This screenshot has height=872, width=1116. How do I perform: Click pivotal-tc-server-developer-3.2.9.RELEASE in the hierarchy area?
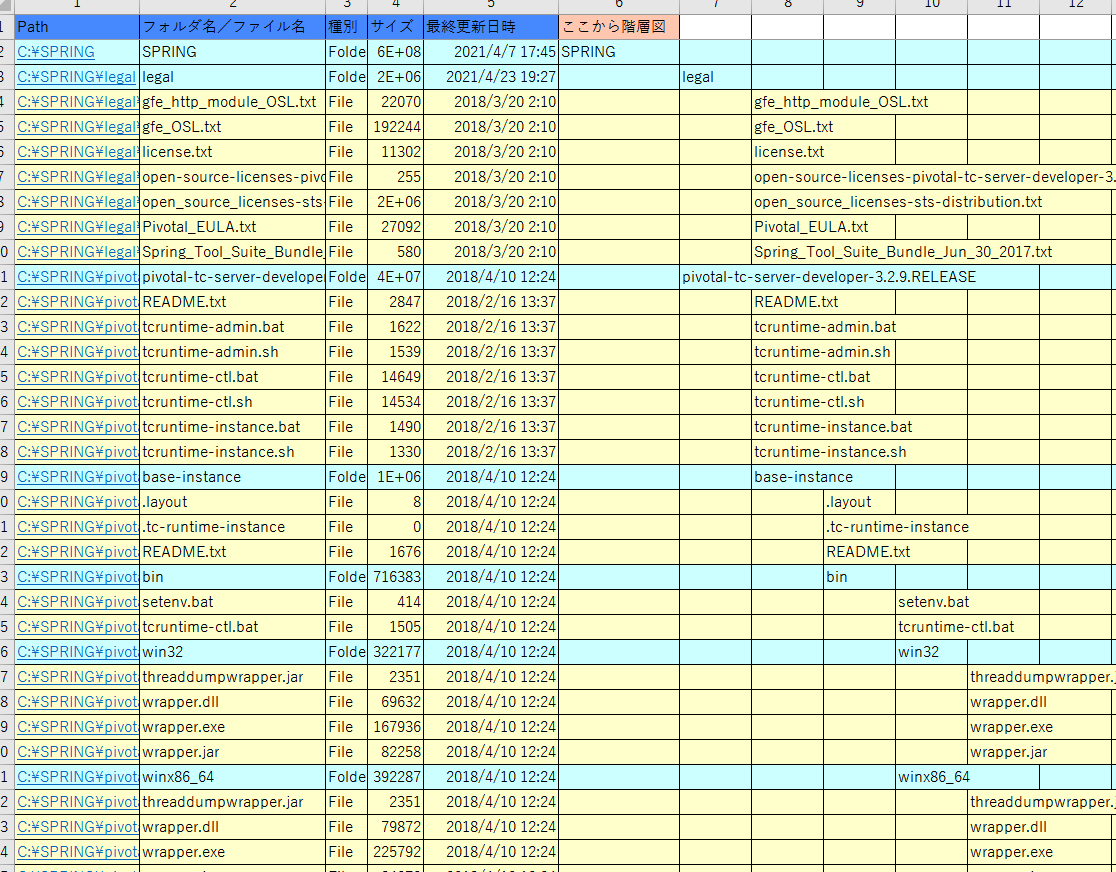click(828, 277)
